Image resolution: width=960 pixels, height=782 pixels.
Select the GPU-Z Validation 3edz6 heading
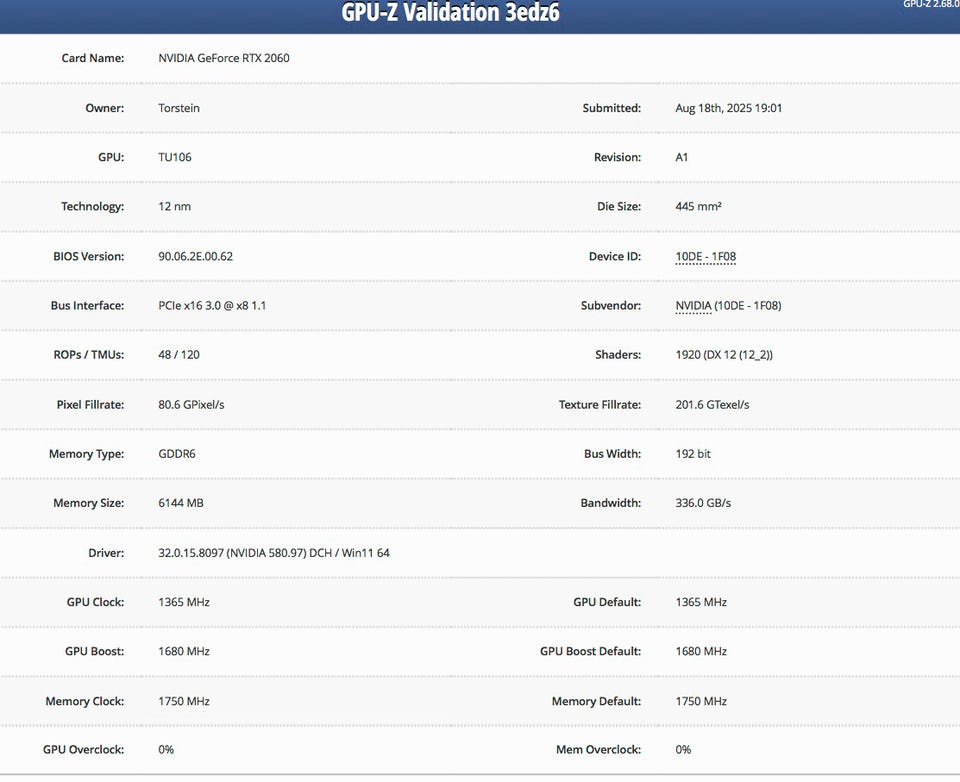[450, 12]
